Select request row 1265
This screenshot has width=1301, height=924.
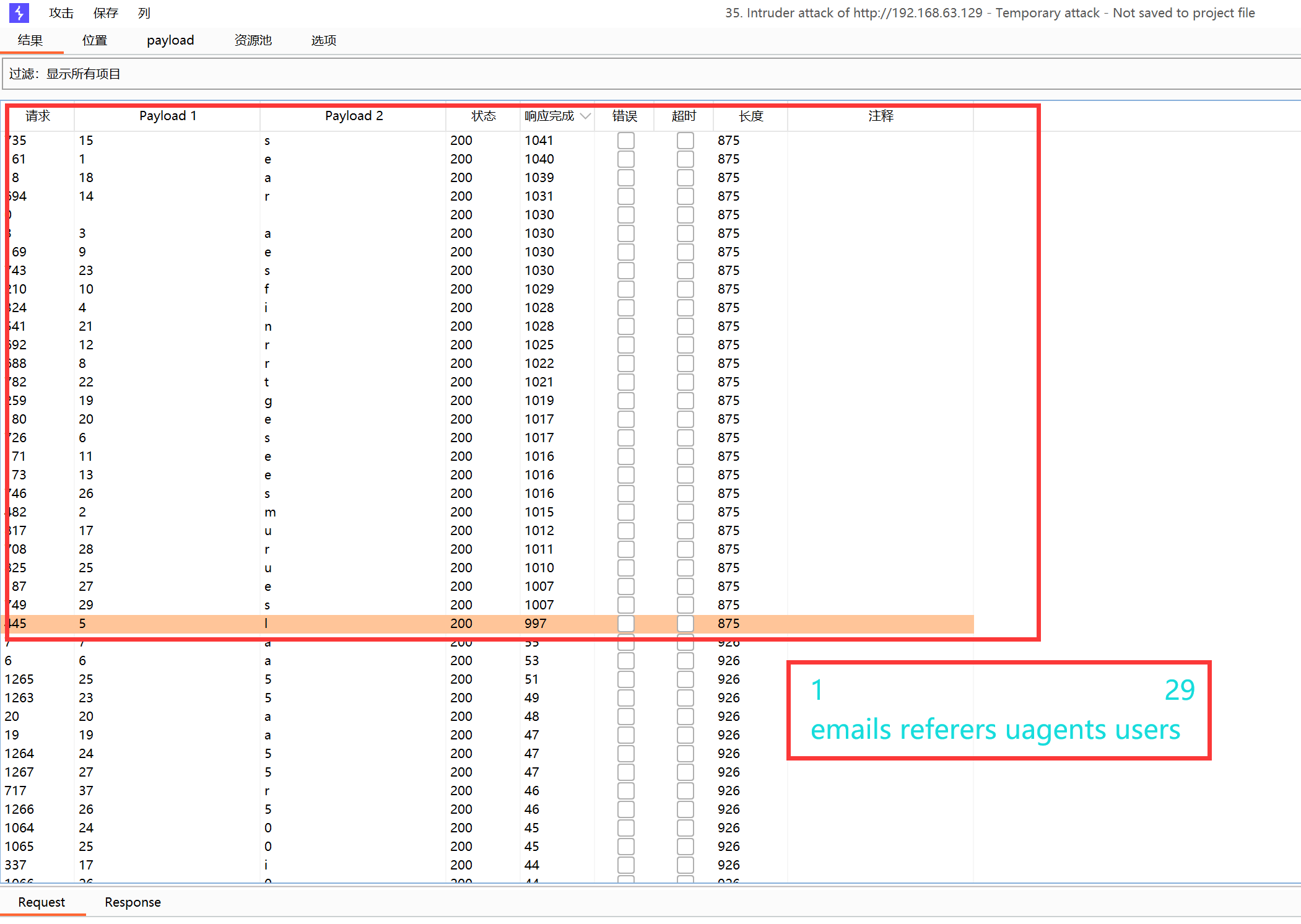point(488,679)
